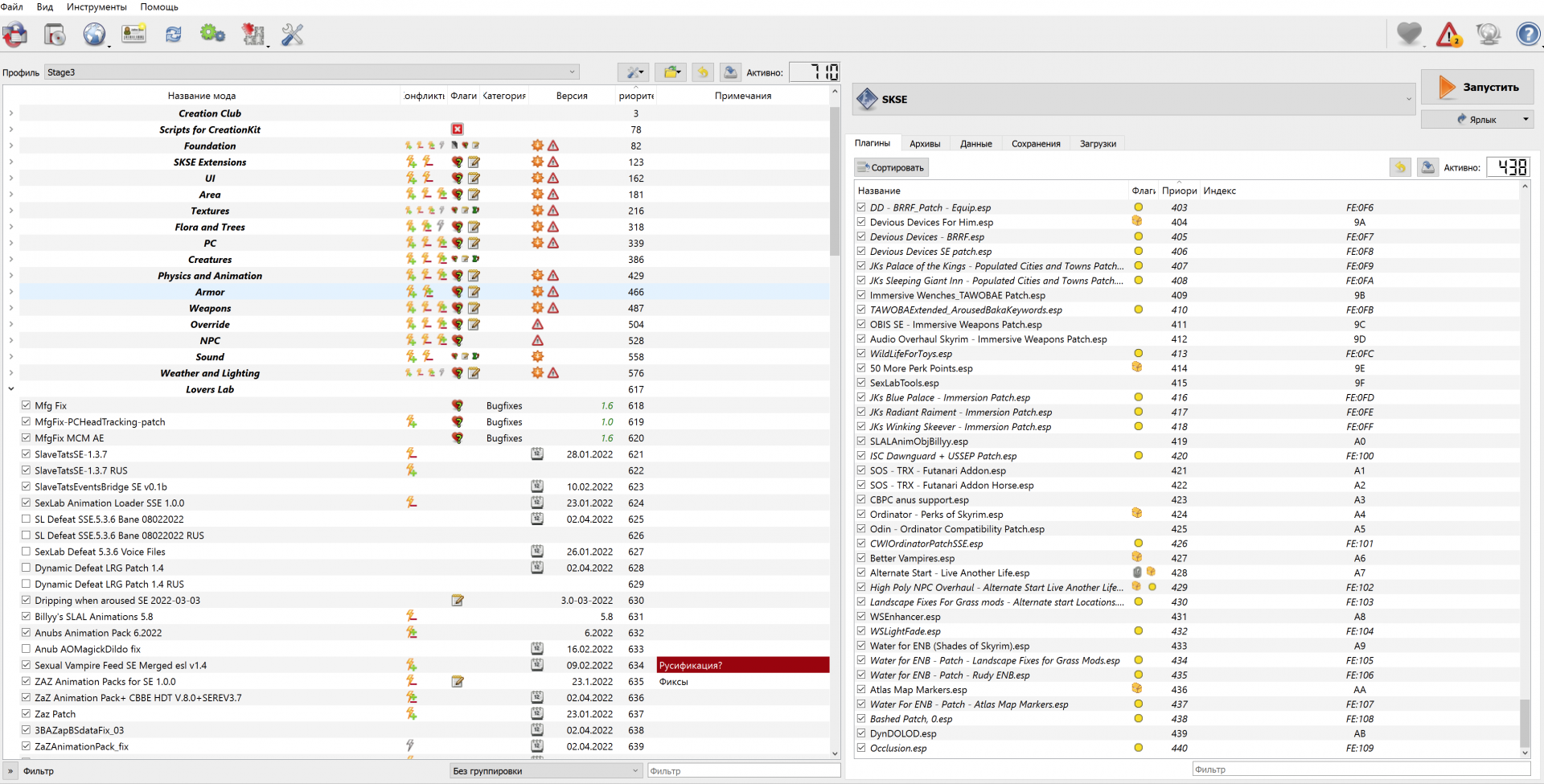
Task: Click the red warning notifications icon
Action: (1448, 35)
